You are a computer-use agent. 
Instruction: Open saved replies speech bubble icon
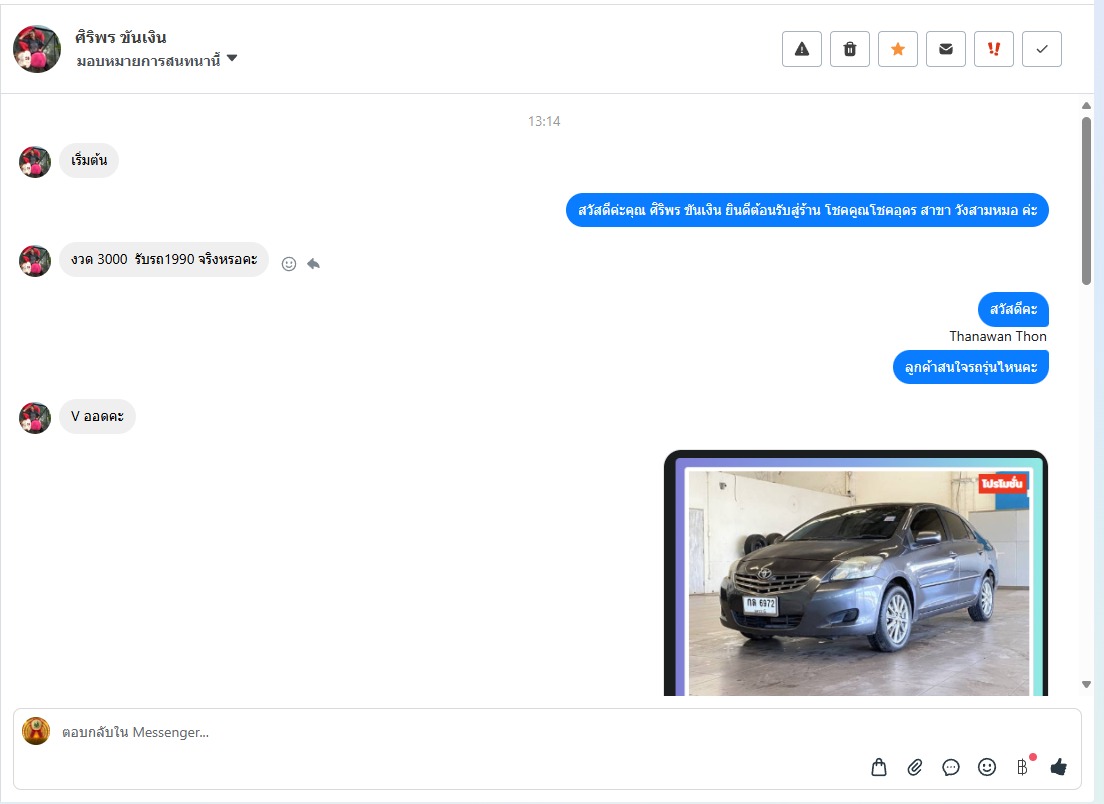(951, 767)
